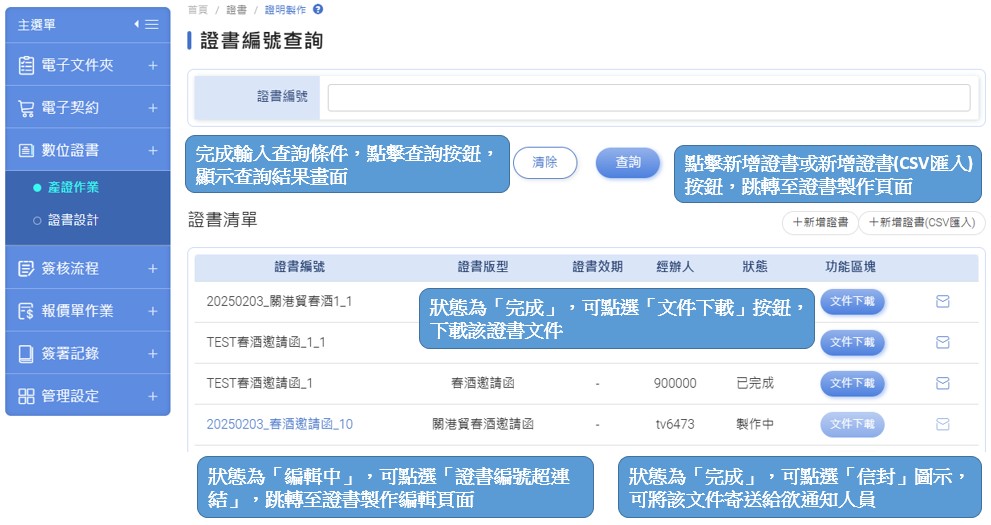This screenshot has width=991, height=525.
Task: Click the 電子契約 cart icon
Action: pyautogui.click(x=26, y=108)
